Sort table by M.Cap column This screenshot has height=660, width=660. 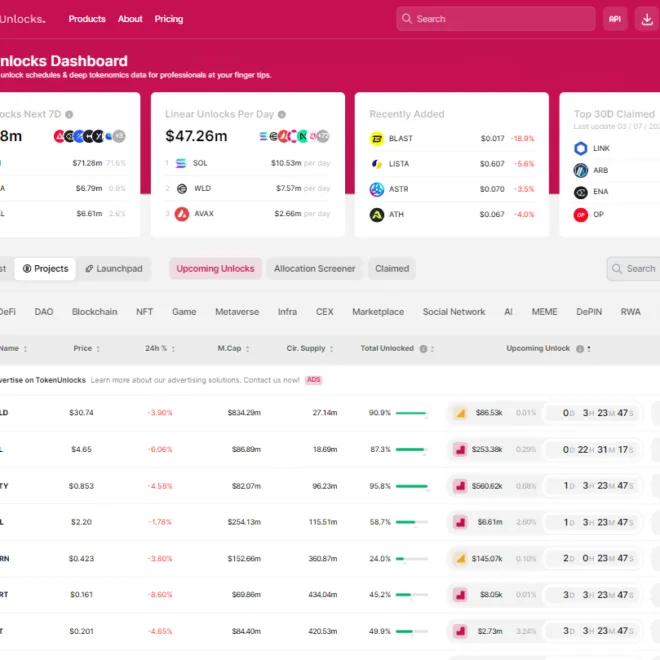click(233, 349)
